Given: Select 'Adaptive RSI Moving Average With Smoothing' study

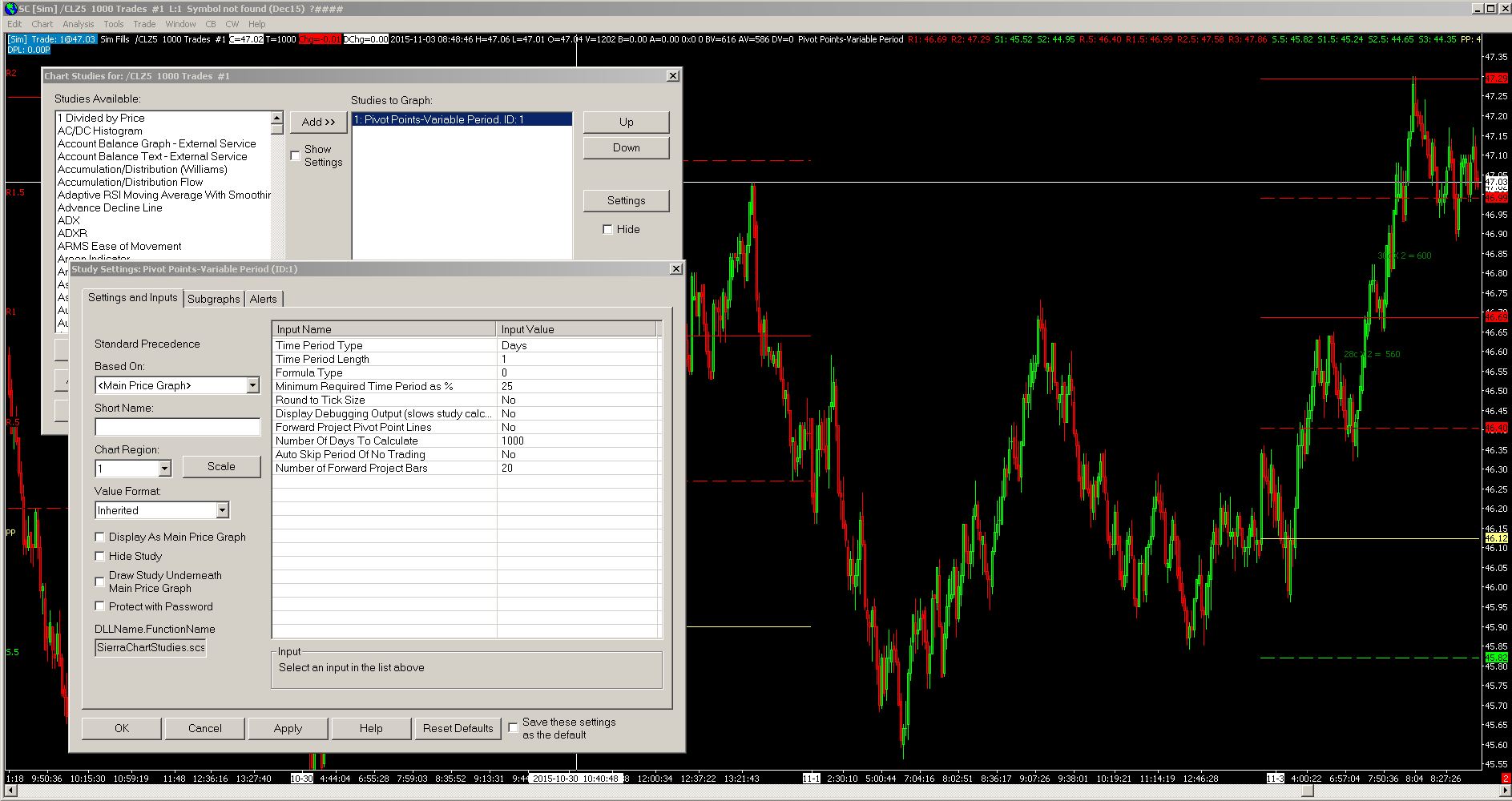Looking at the screenshot, I should click(164, 195).
